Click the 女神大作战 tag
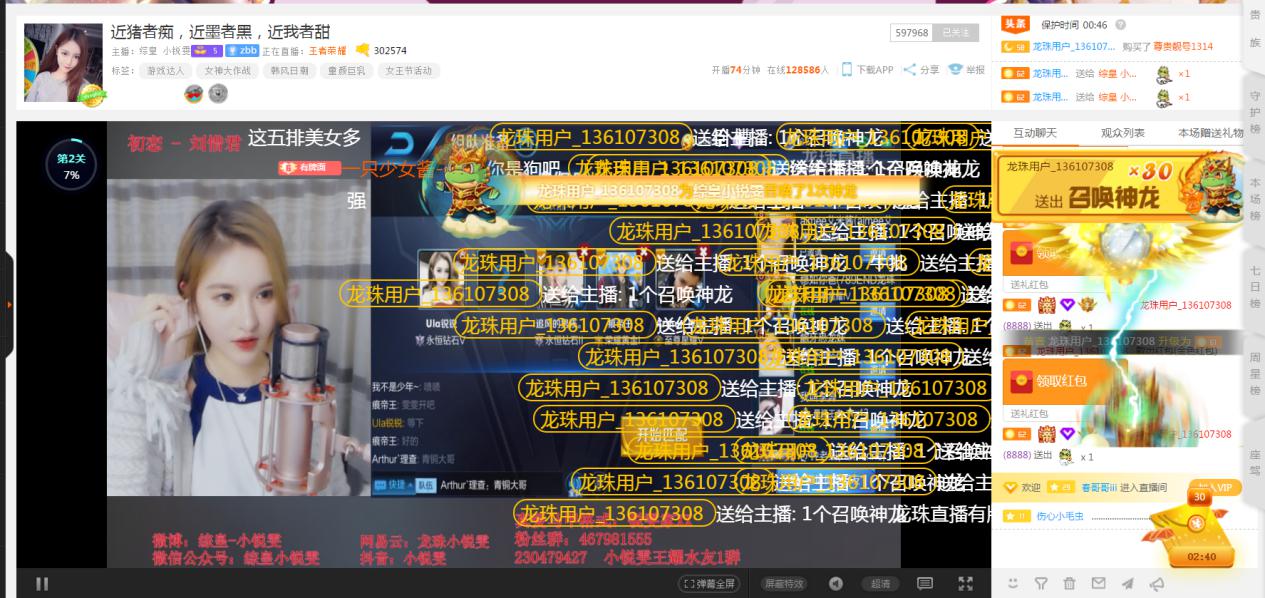Screen dimensions: 1265x598 coord(228,71)
